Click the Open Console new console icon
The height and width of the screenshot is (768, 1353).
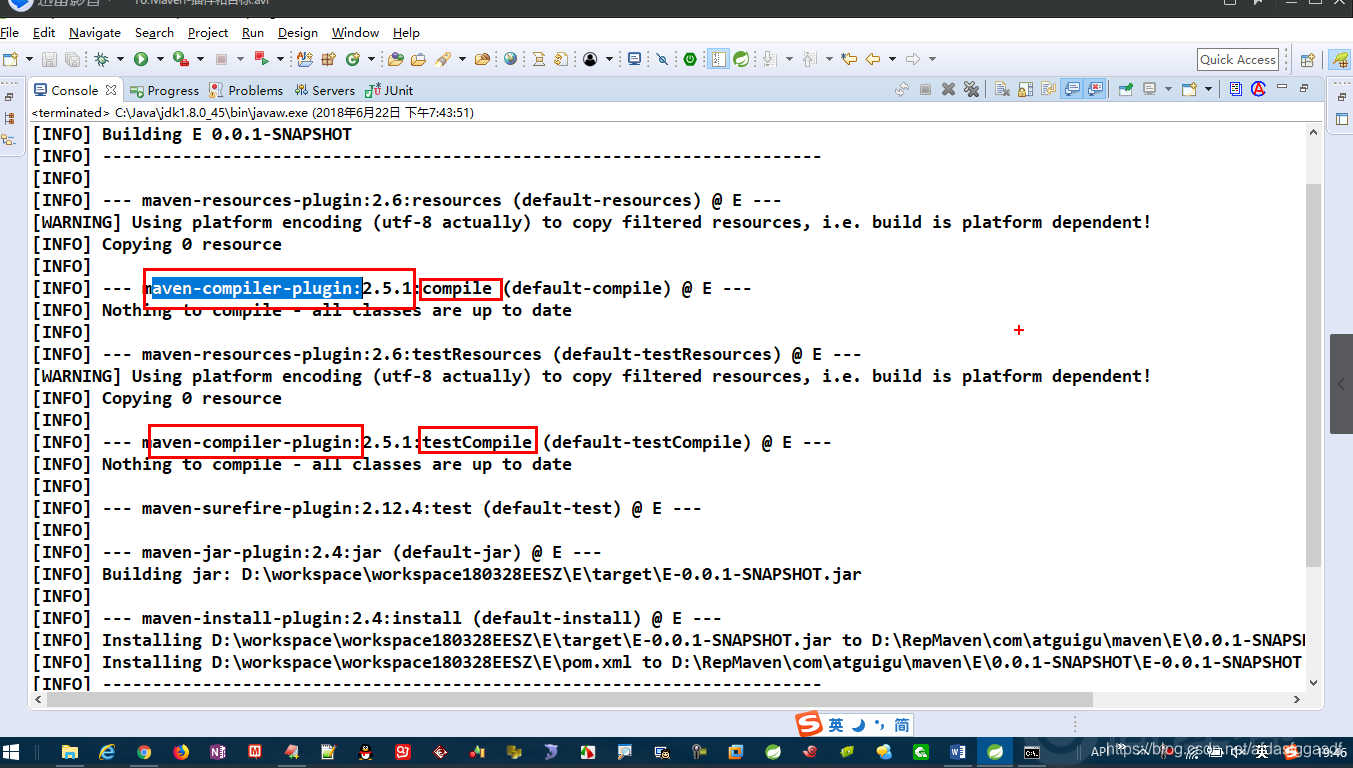point(1189,89)
